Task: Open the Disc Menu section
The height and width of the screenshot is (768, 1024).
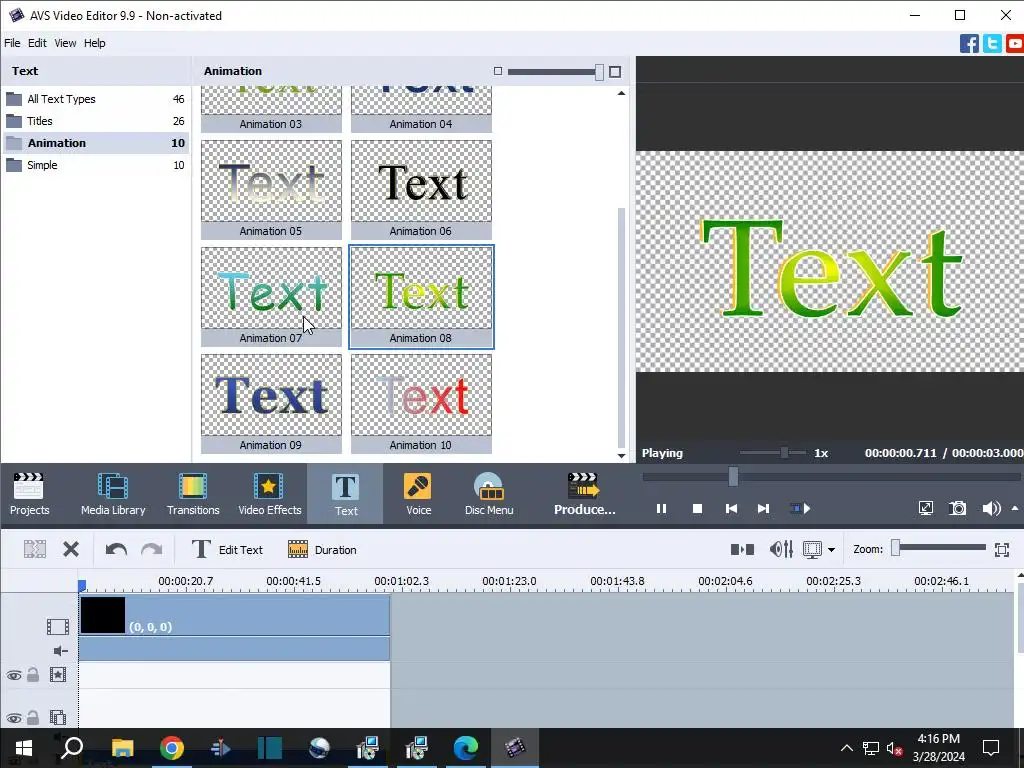Action: point(488,494)
